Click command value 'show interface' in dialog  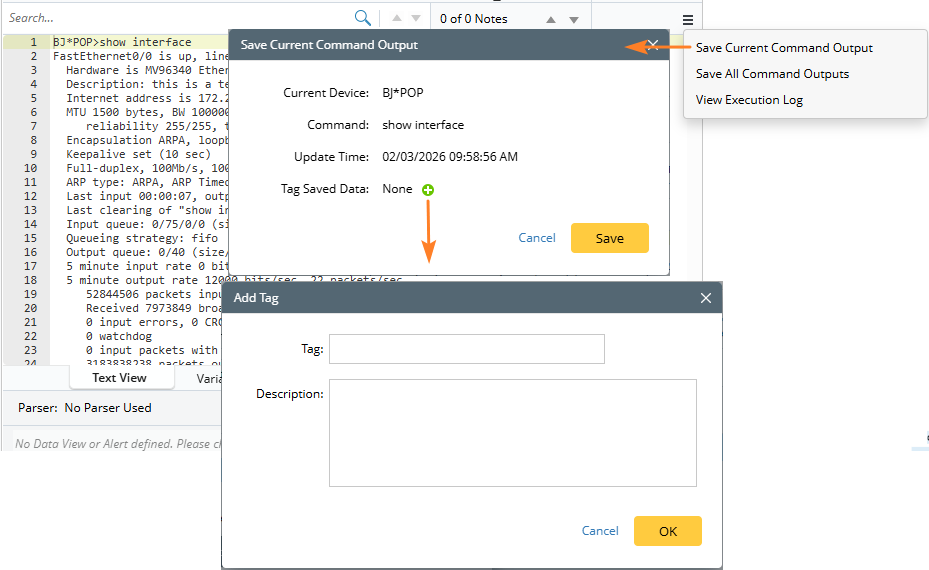pyautogui.click(x=423, y=125)
